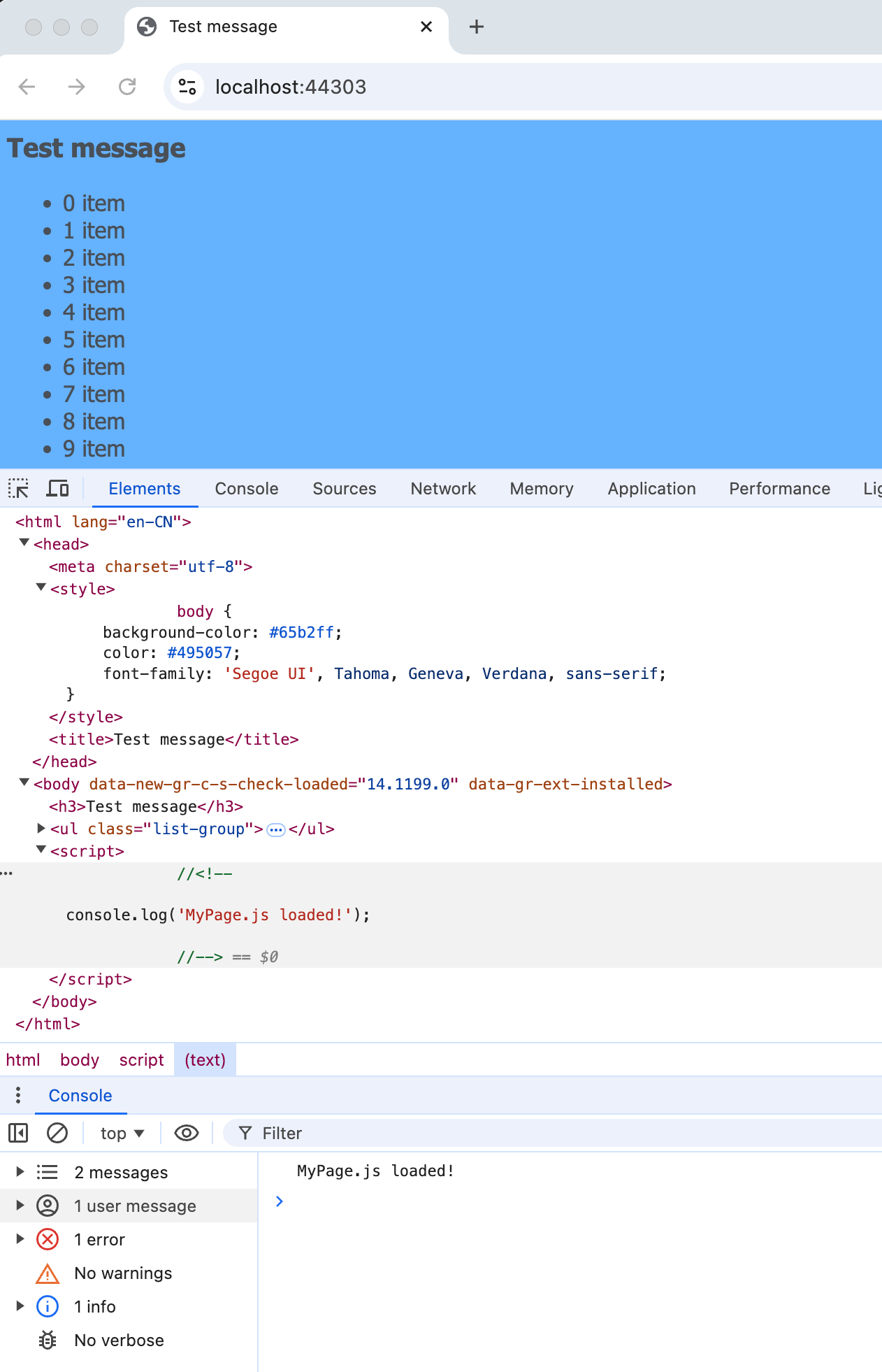Viewport: 882px width, 1372px height.
Task: Click the user message avatar icon
Action: click(x=48, y=1206)
